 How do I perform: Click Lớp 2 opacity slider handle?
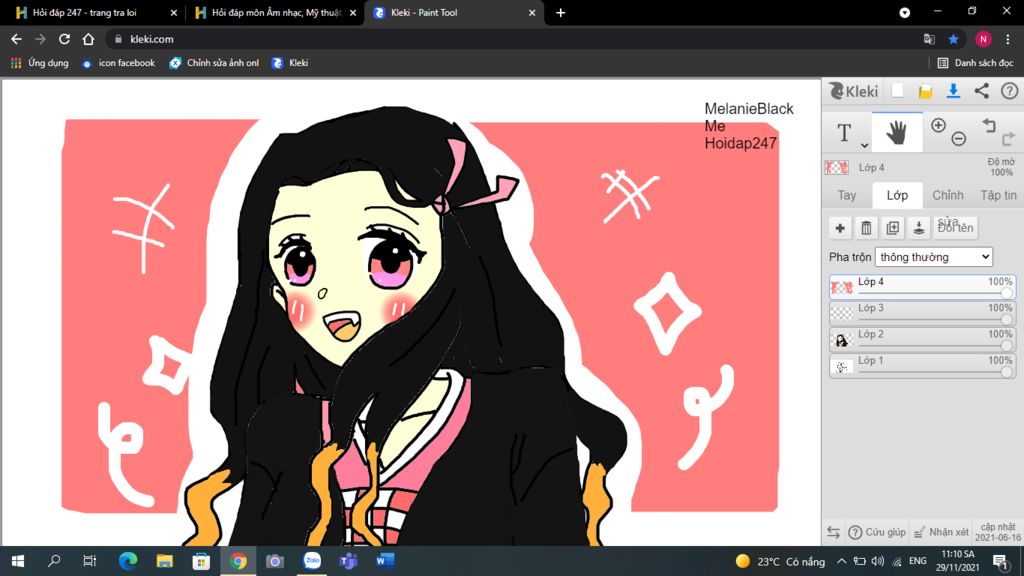pyautogui.click(x=1006, y=345)
